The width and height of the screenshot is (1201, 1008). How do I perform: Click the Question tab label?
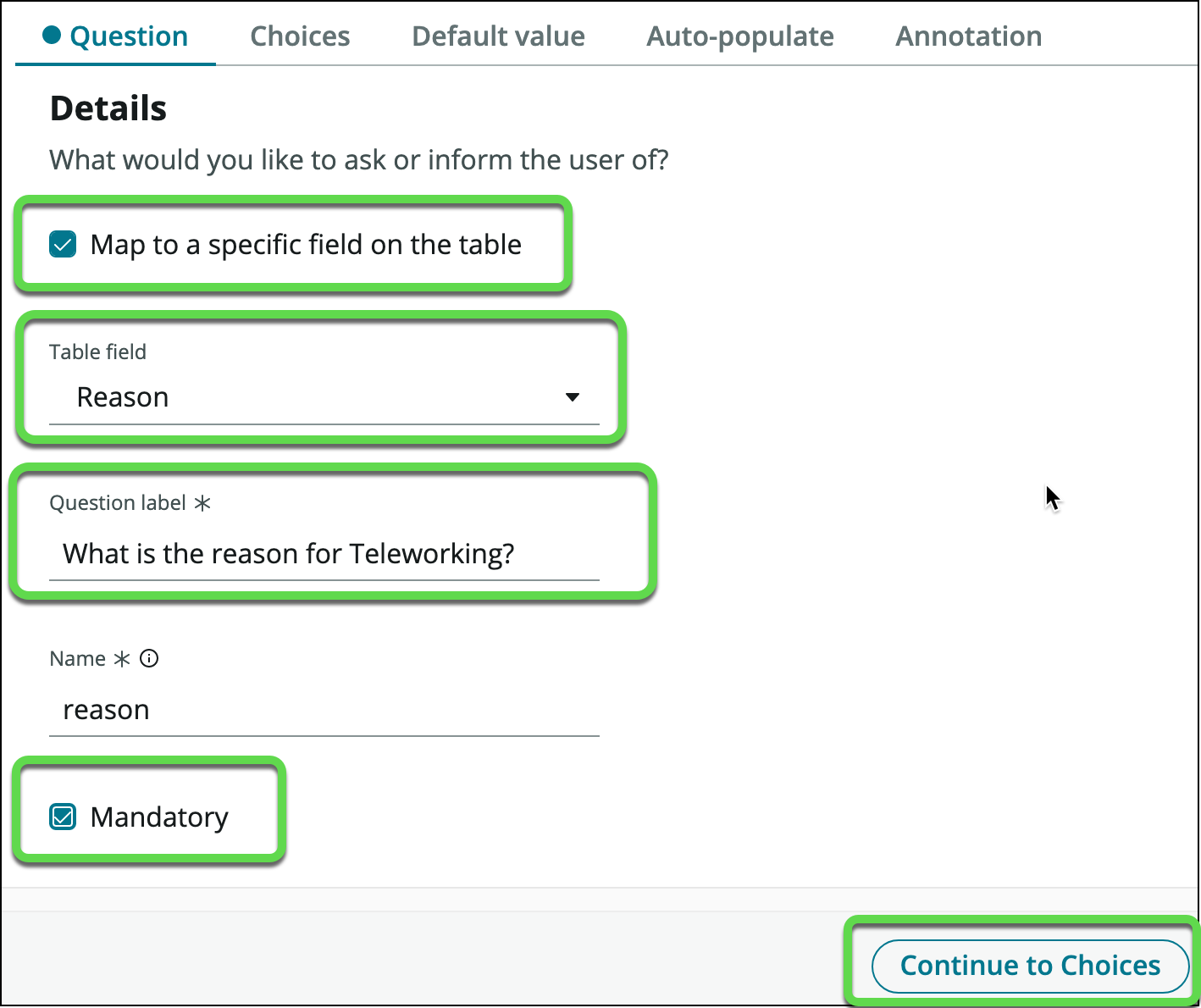(x=129, y=36)
